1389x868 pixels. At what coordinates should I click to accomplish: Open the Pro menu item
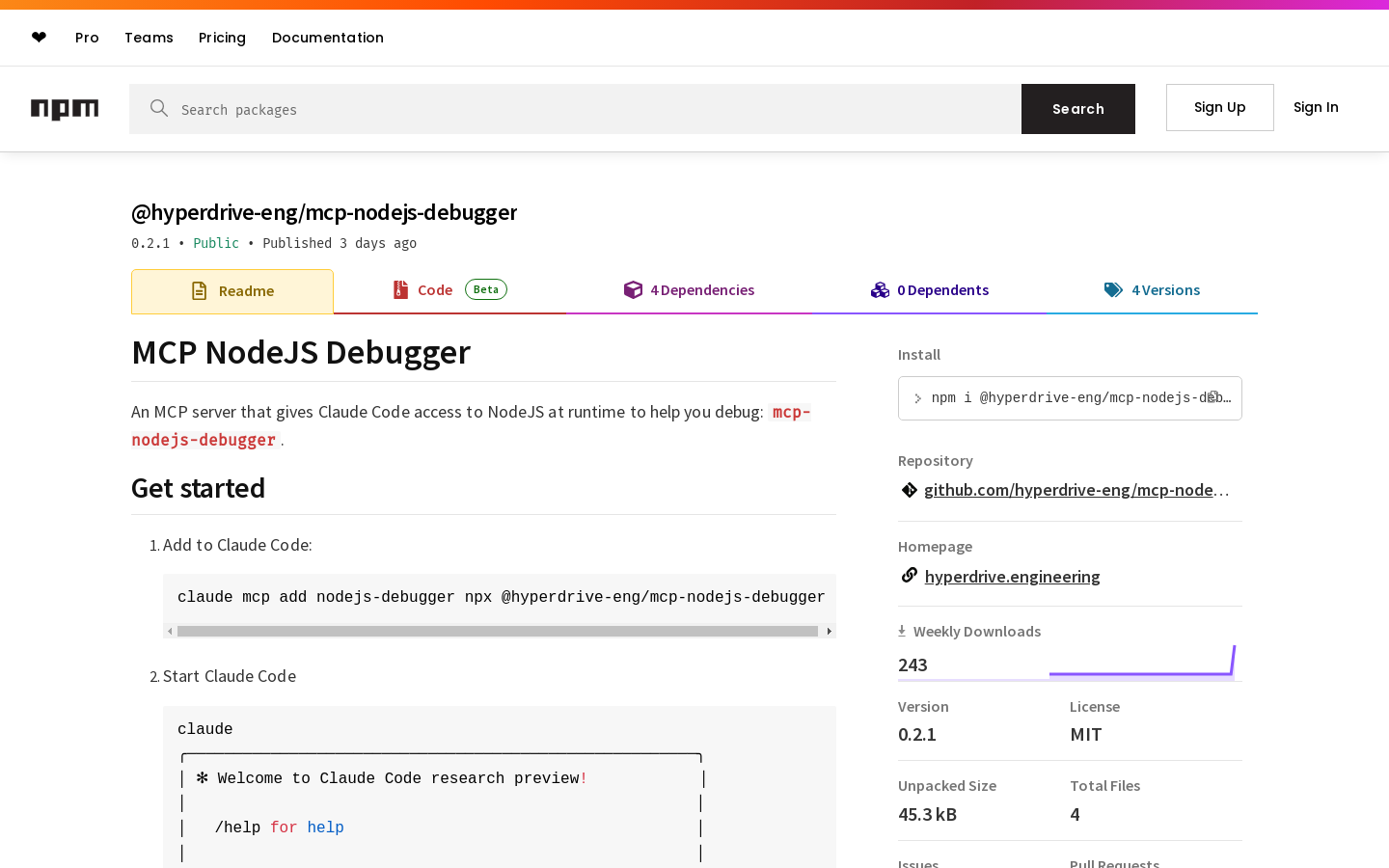pyautogui.click(x=87, y=38)
